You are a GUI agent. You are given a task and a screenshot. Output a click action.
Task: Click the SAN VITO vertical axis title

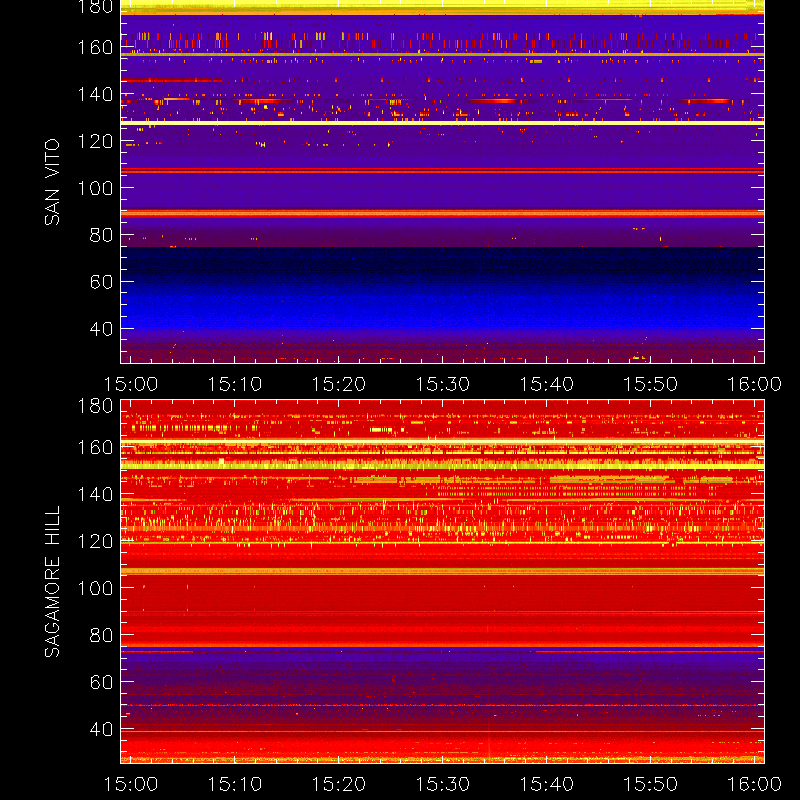[x=53, y=182]
